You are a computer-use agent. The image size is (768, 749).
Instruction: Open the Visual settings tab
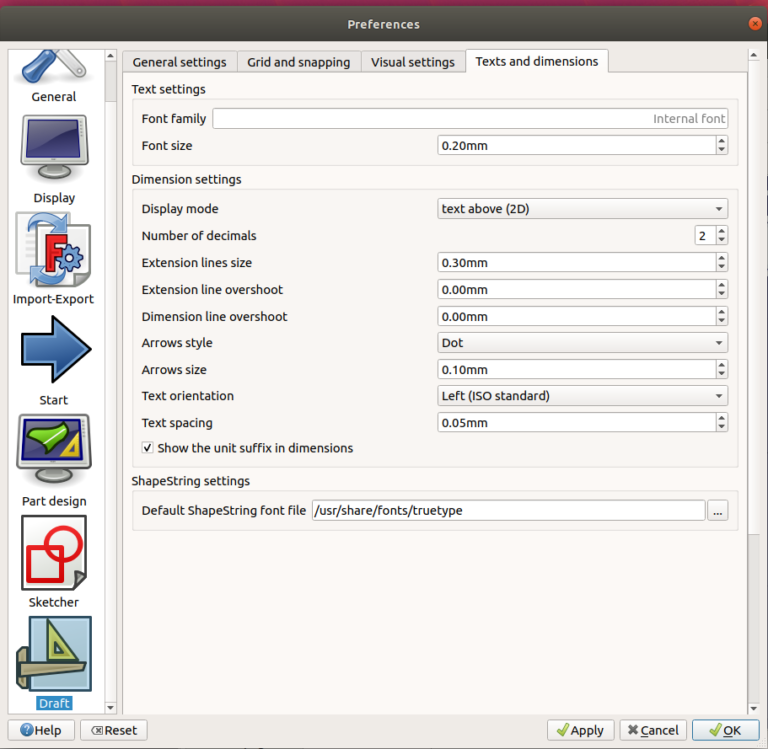tap(412, 62)
